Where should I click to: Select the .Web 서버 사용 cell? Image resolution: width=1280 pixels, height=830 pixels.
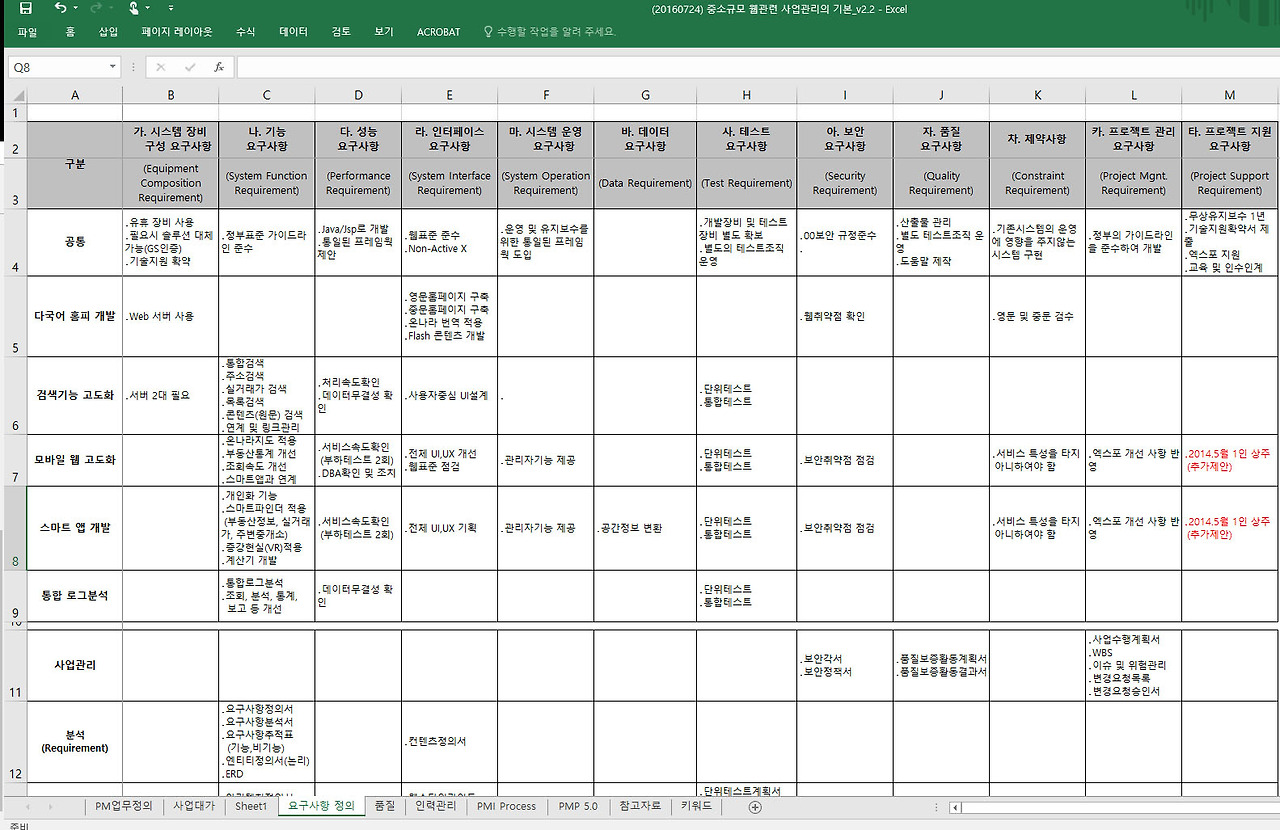point(171,316)
